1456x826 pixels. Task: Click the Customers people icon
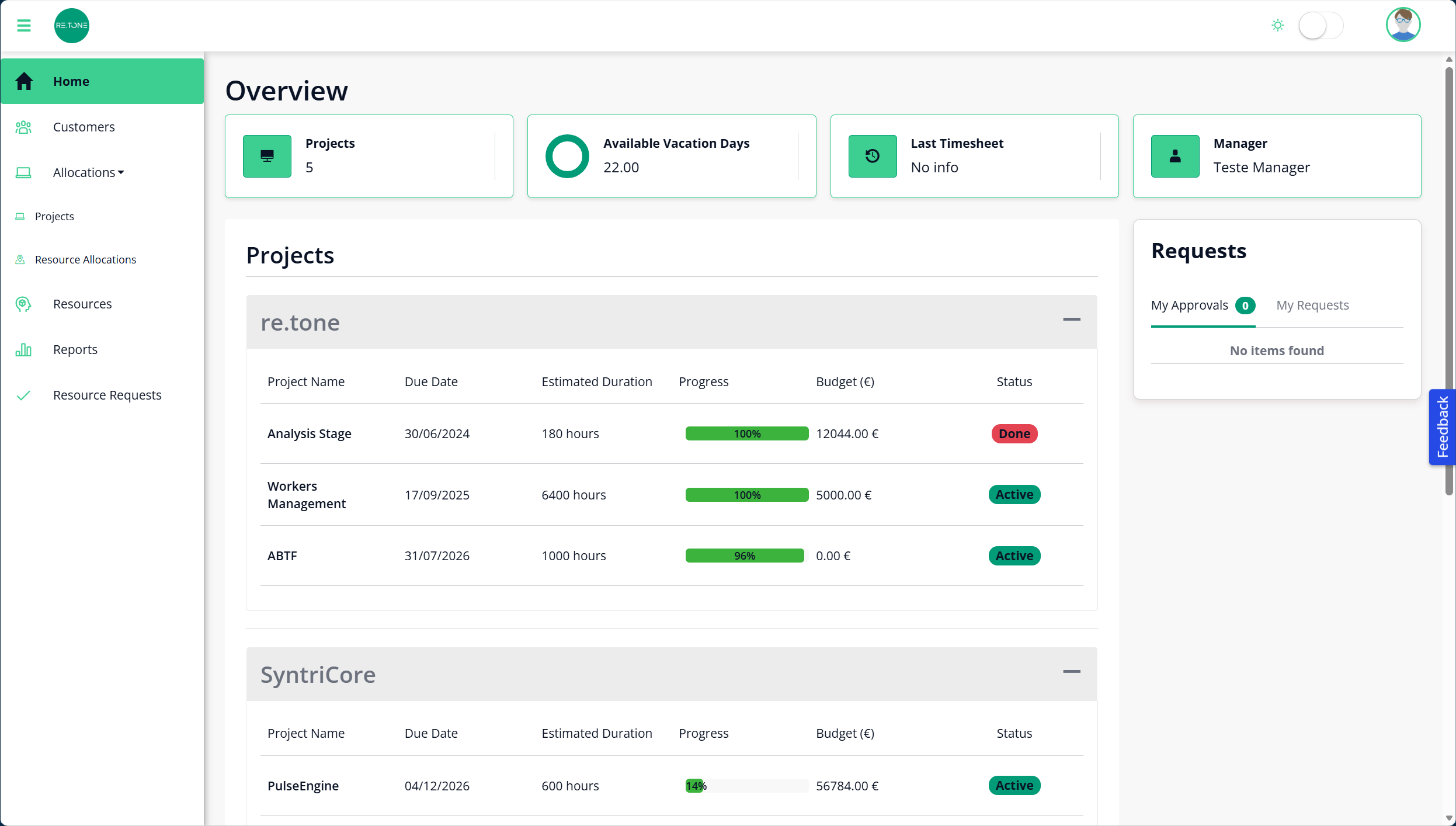23,127
